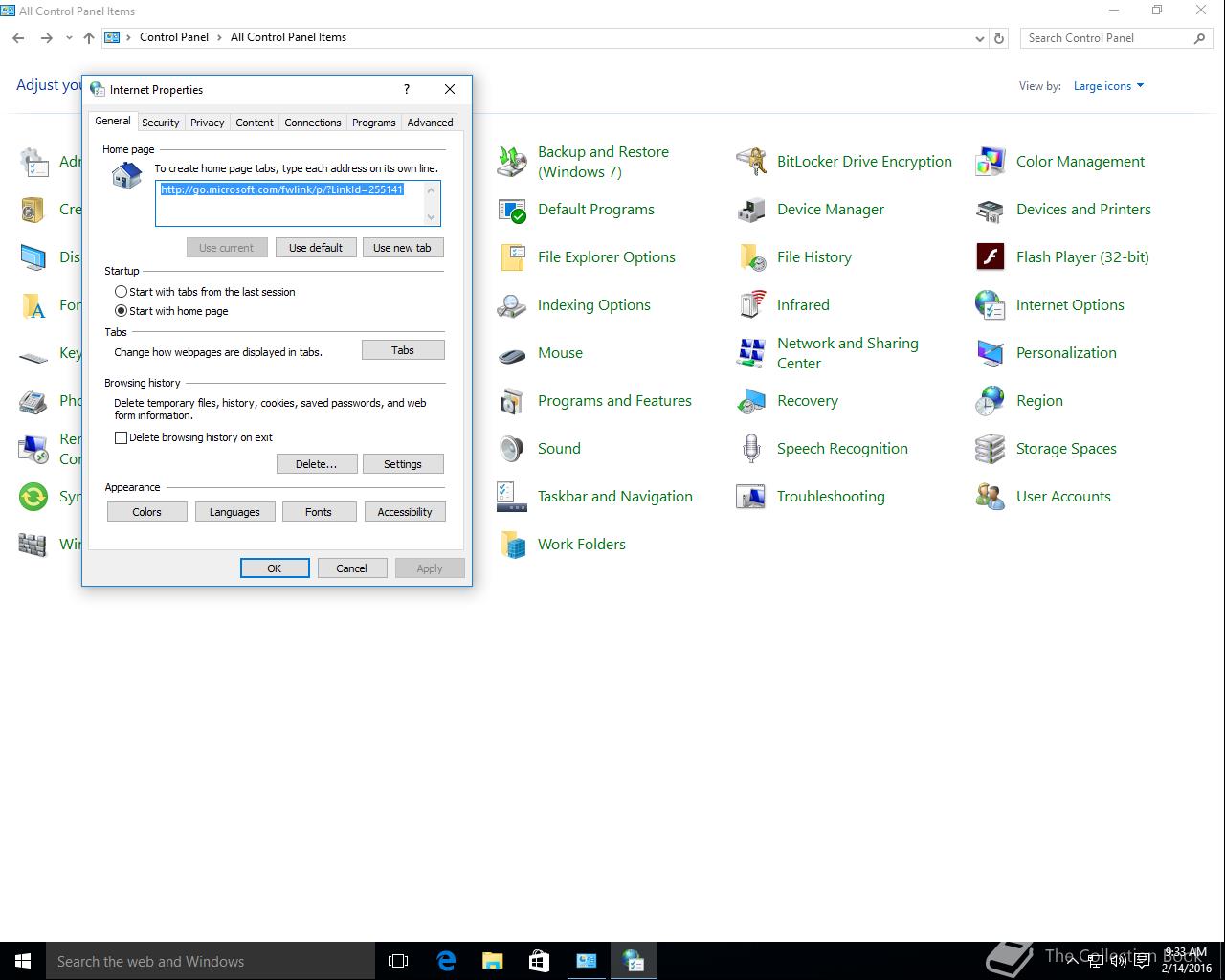The height and width of the screenshot is (980, 1225).
Task: Confirm dialog with OK button
Action: point(275,568)
